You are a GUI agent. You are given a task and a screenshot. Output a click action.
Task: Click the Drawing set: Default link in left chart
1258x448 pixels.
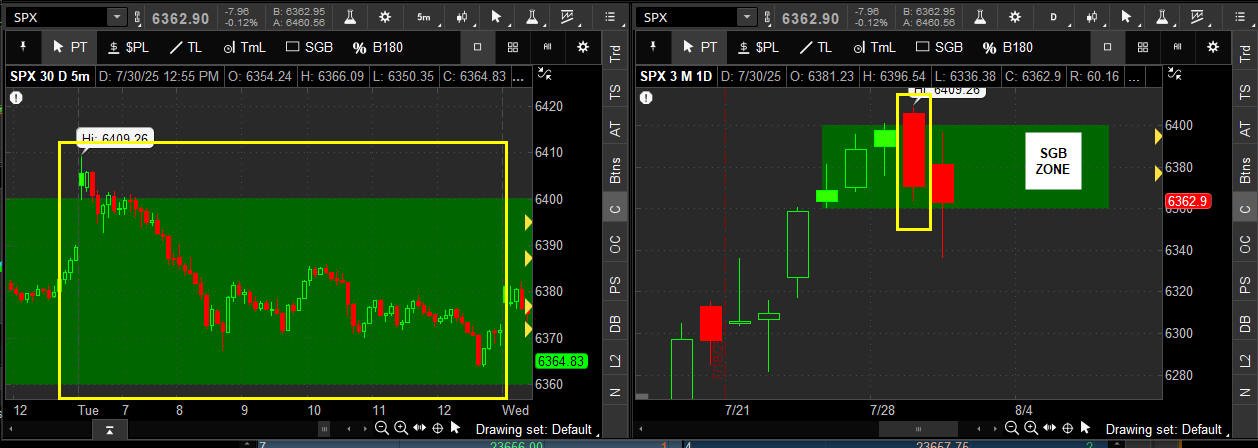coord(535,429)
